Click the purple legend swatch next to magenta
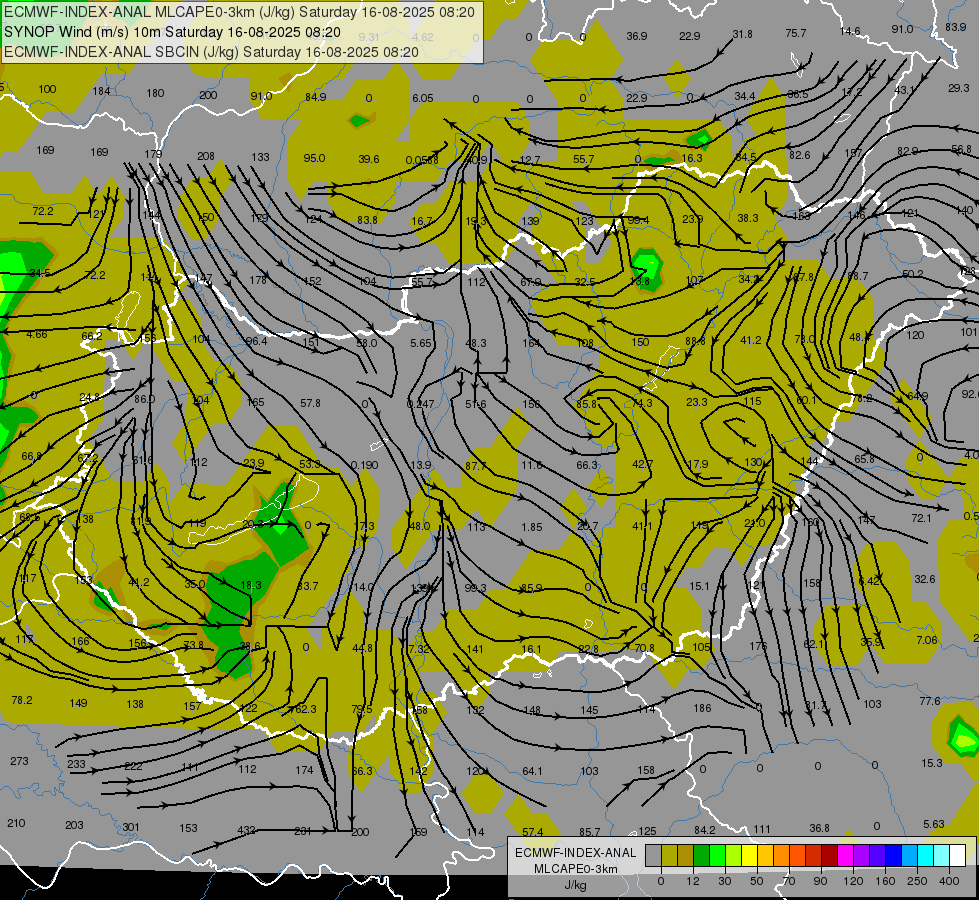Viewport: 979px width, 900px height. click(862, 856)
